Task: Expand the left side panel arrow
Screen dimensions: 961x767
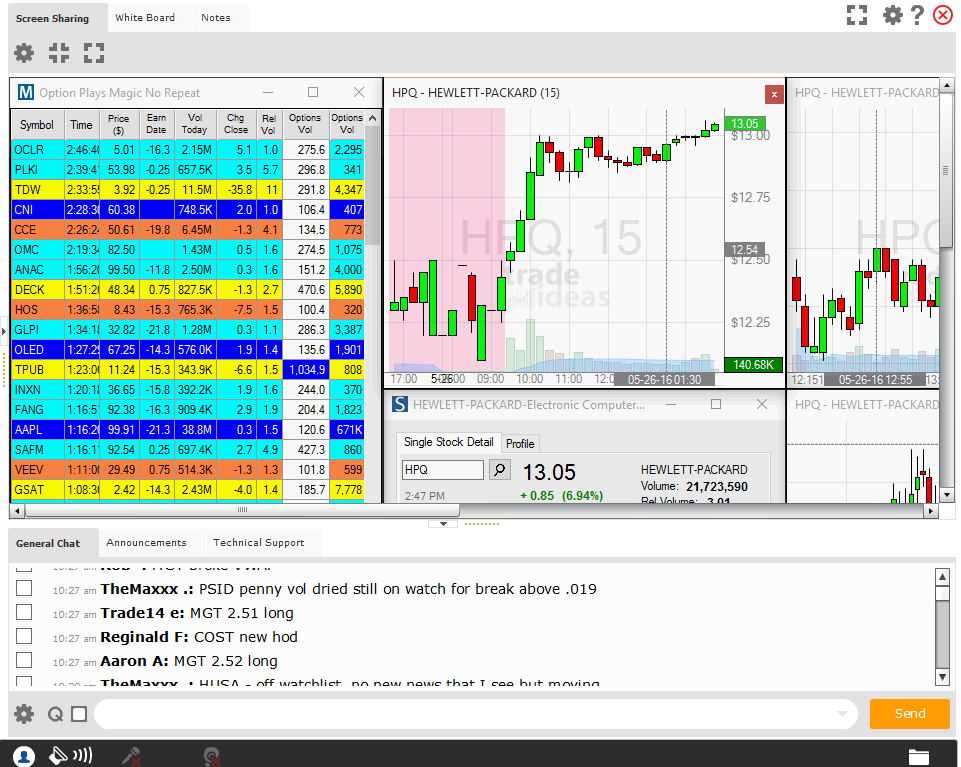Action: [x=4, y=330]
